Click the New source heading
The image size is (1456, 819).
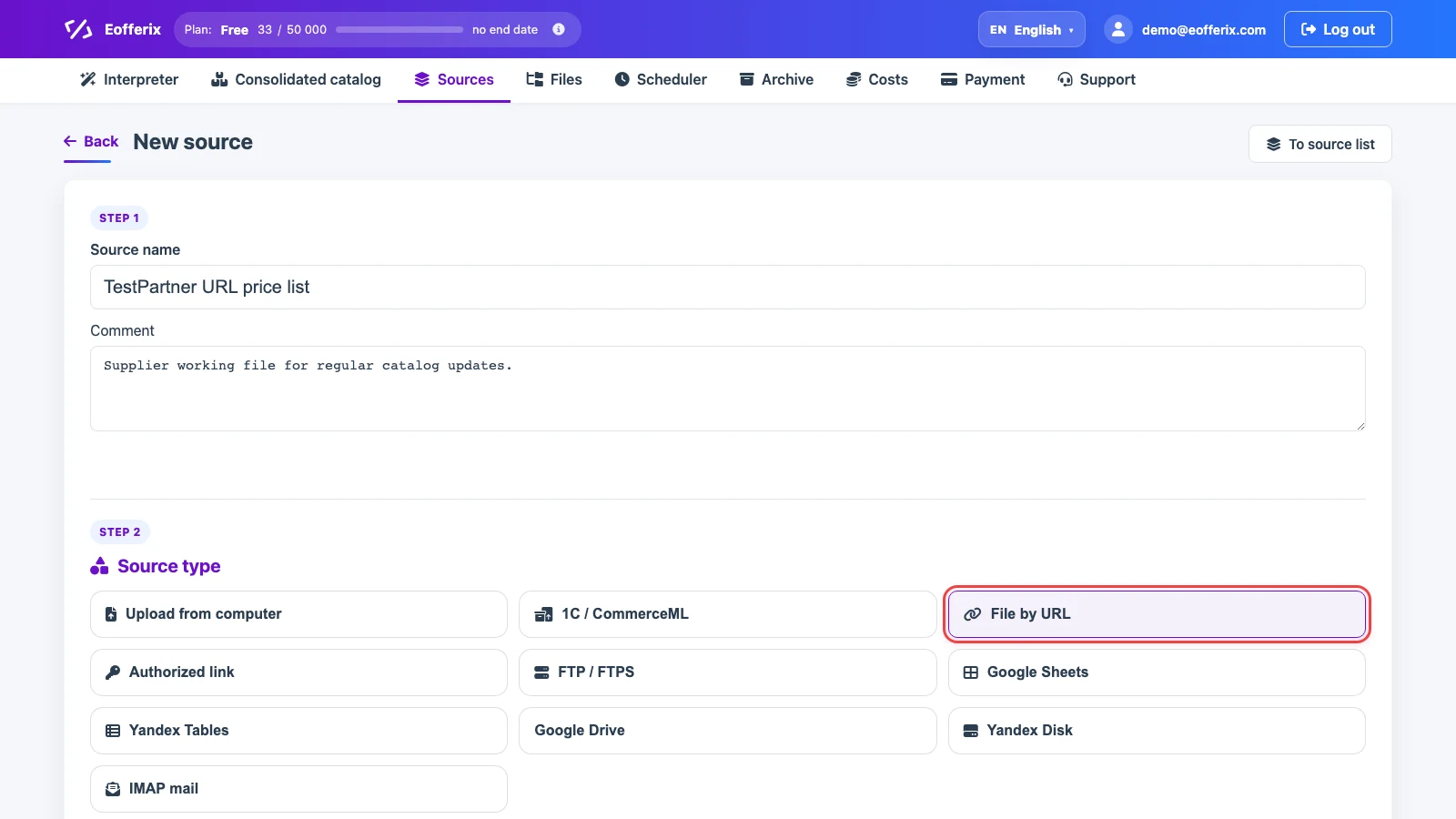193,142
